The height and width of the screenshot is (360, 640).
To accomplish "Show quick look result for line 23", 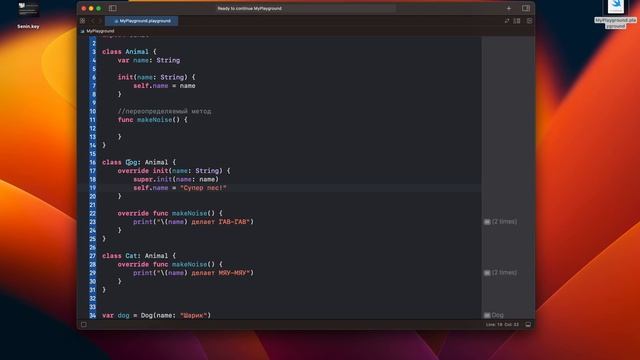I will tap(487, 222).
